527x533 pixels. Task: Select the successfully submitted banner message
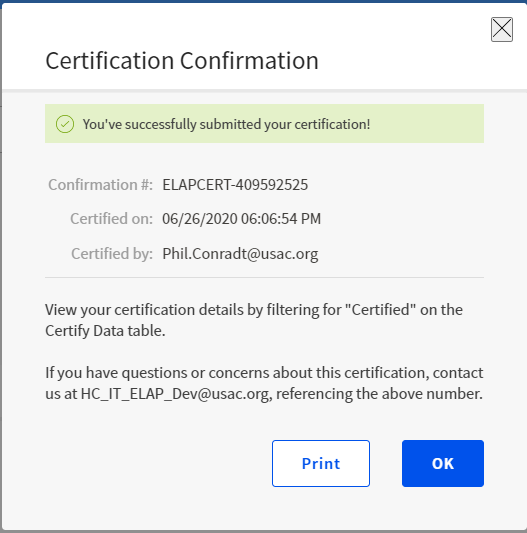coord(226,124)
